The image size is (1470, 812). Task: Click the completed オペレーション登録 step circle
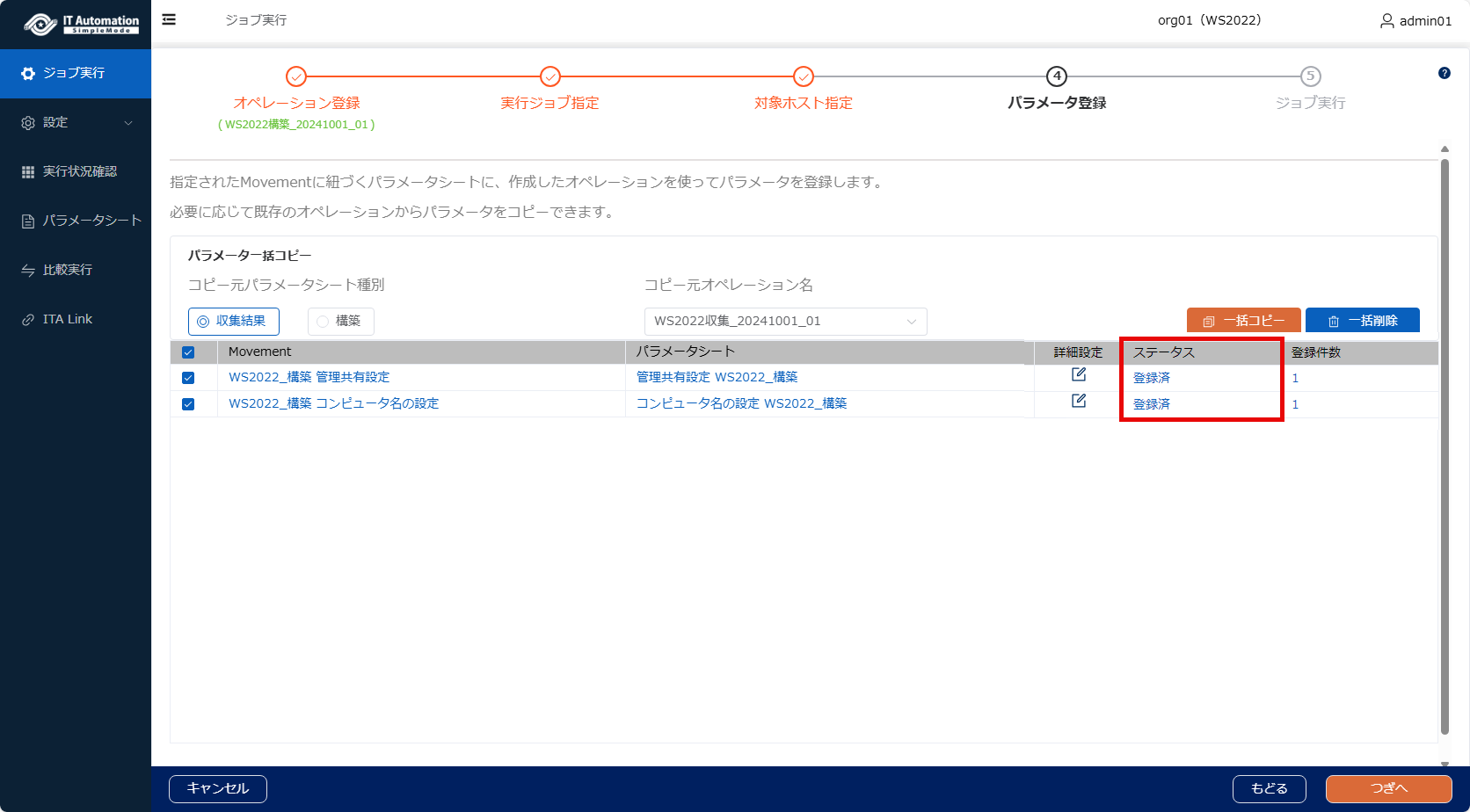pyautogui.click(x=296, y=76)
